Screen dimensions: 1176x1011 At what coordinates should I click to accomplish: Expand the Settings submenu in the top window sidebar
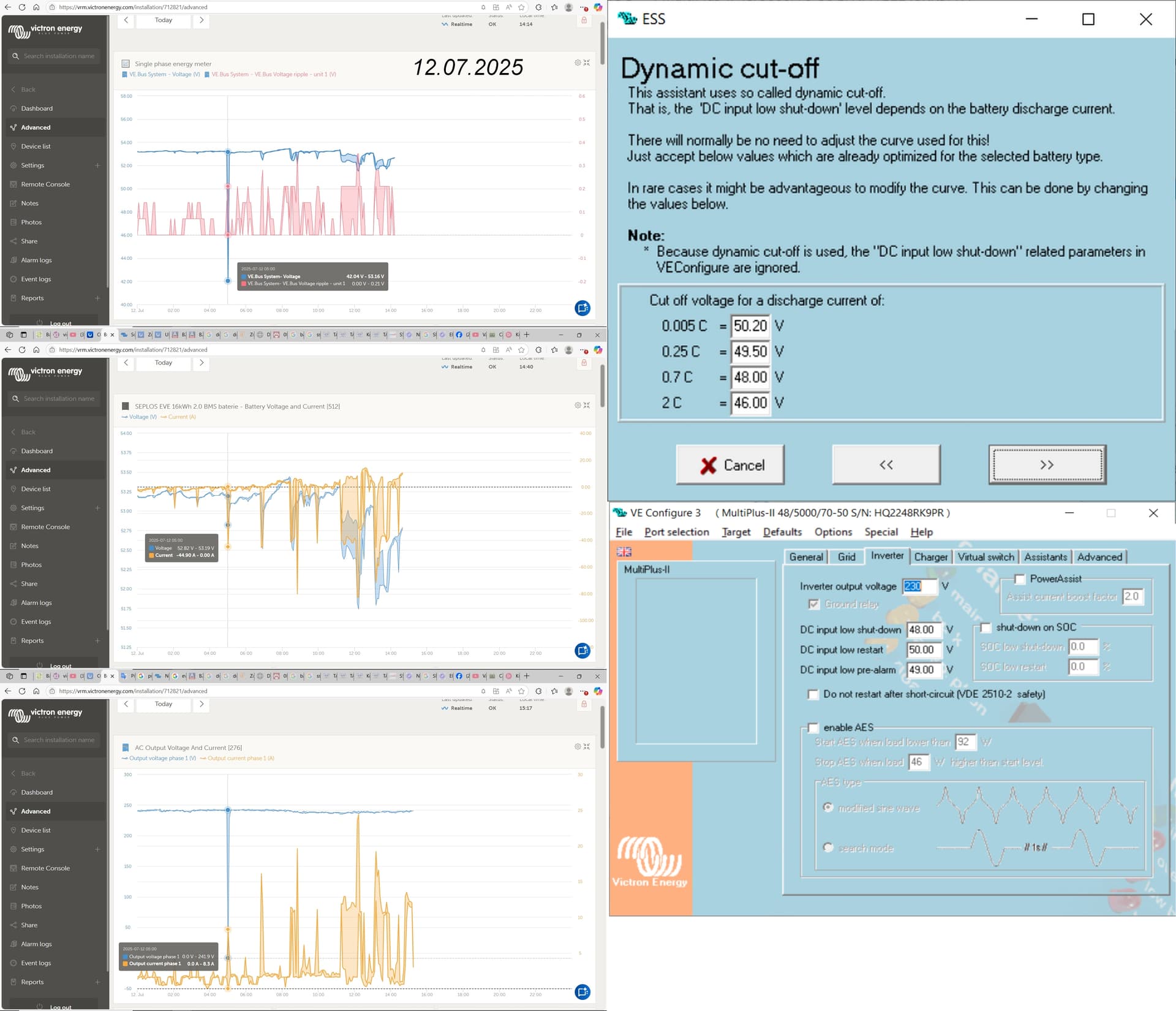97,165
